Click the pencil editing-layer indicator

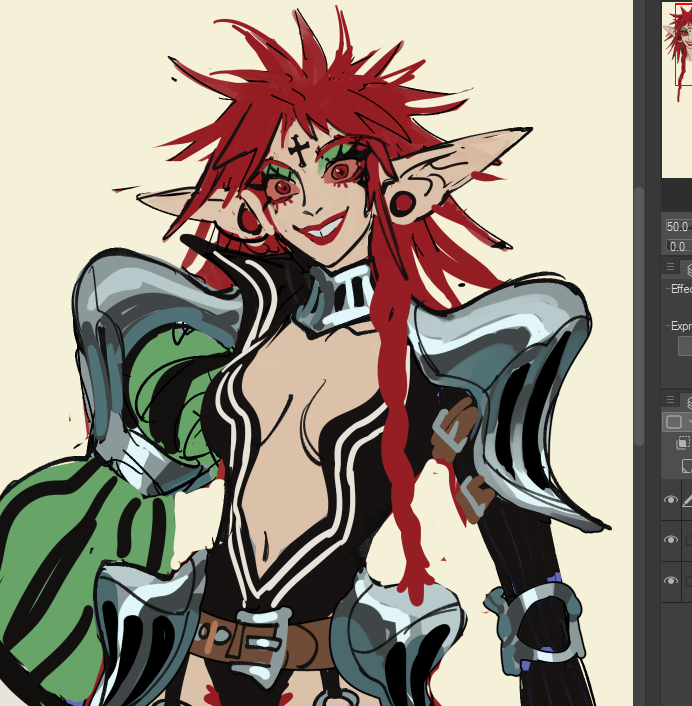[687, 500]
